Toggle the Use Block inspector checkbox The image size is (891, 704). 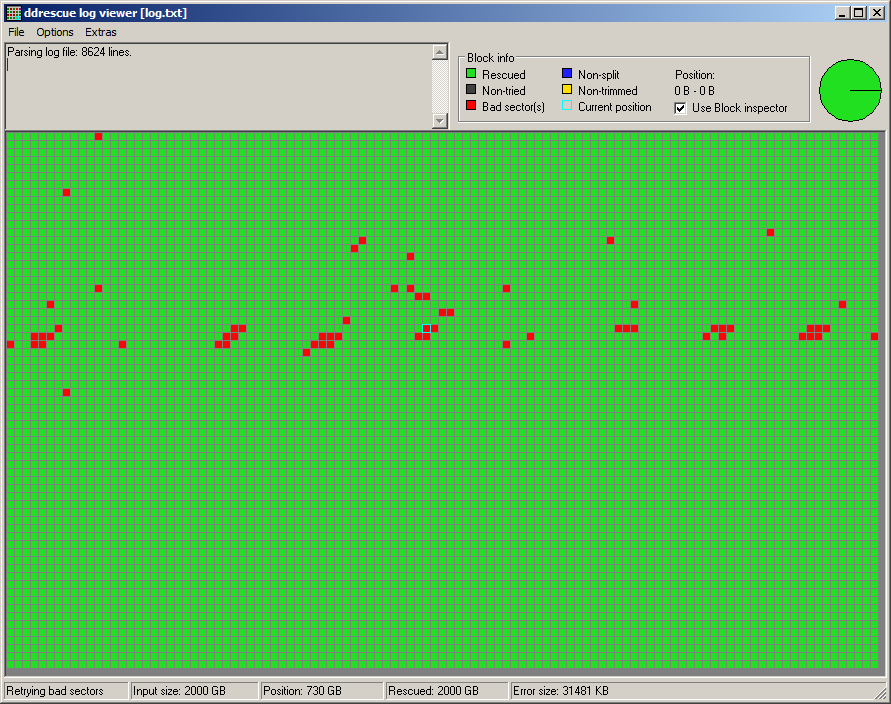(x=681, y=108)
